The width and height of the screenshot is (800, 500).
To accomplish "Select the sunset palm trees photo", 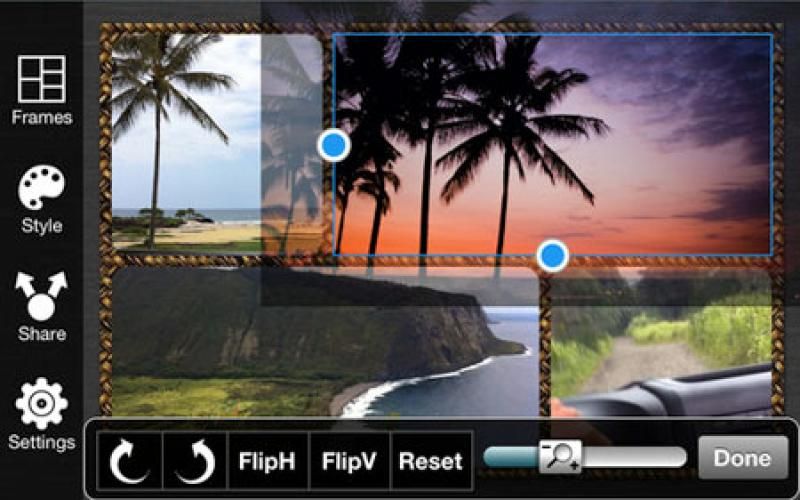I will (553, 145).
